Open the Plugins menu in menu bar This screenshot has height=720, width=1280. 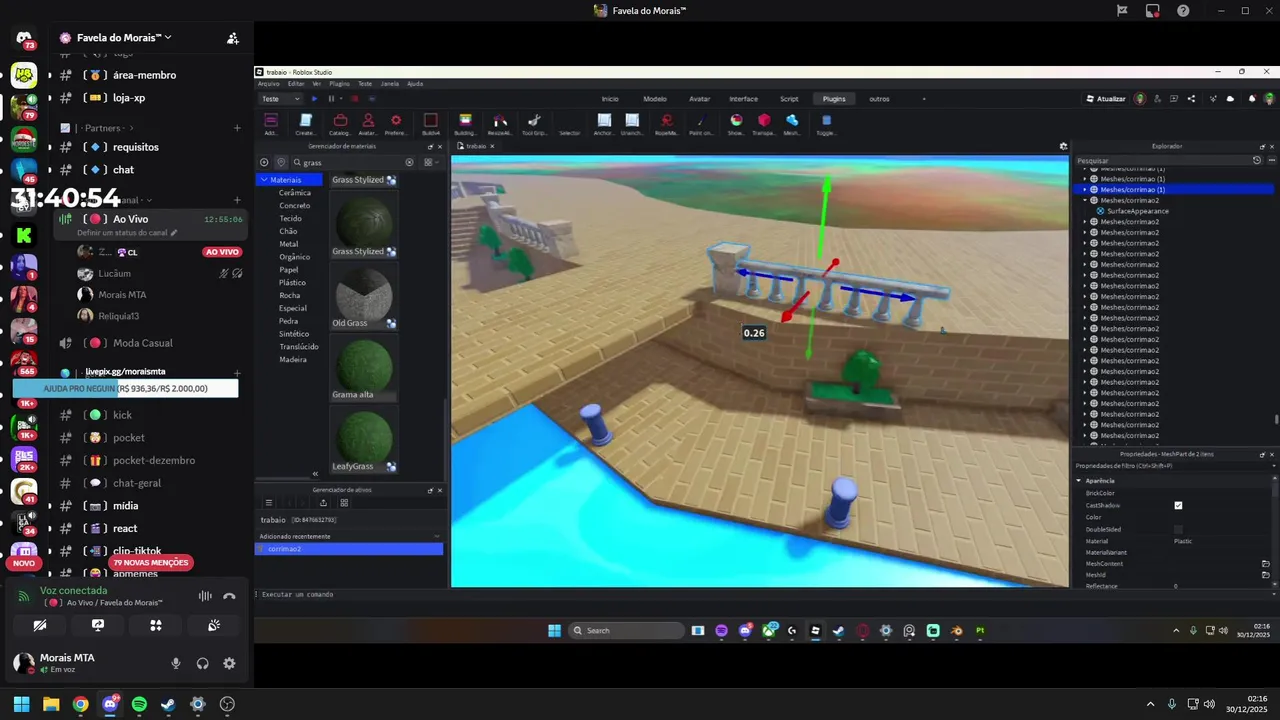pyautogui.click(x=339, y=84)
